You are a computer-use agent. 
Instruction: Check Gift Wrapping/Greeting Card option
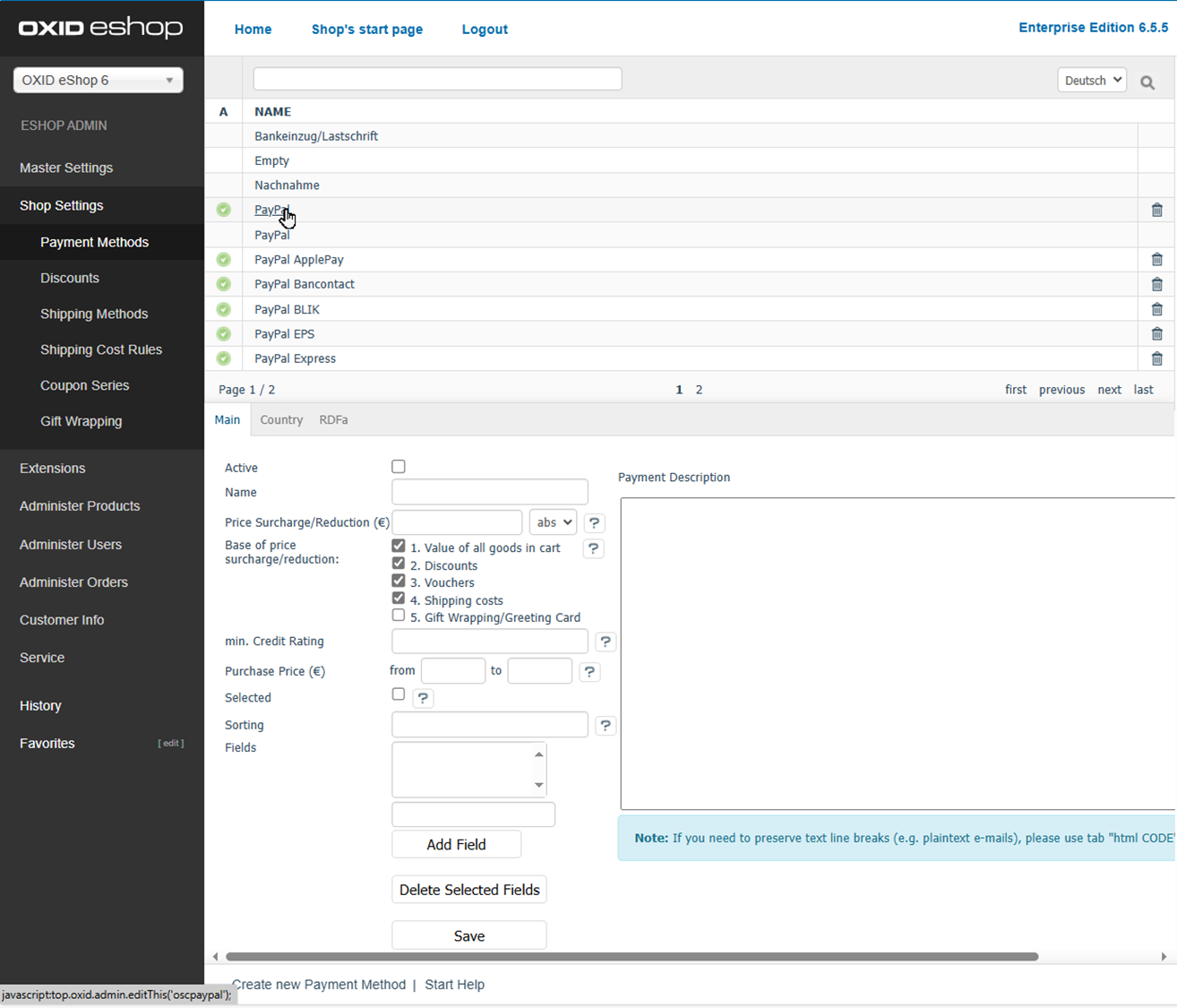(x=399, y=616)
